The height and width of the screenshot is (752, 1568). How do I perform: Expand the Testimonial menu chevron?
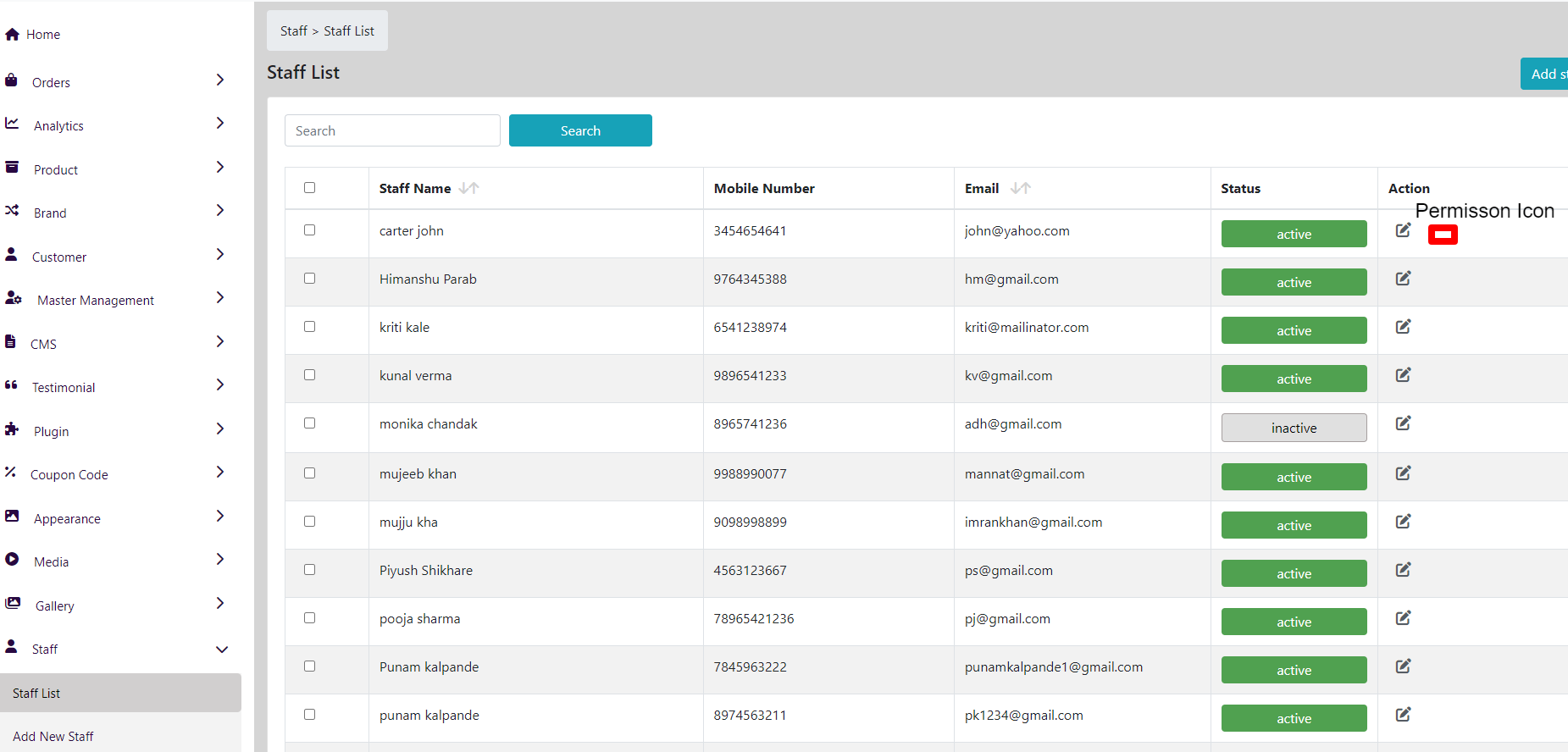tap(220, 384)
